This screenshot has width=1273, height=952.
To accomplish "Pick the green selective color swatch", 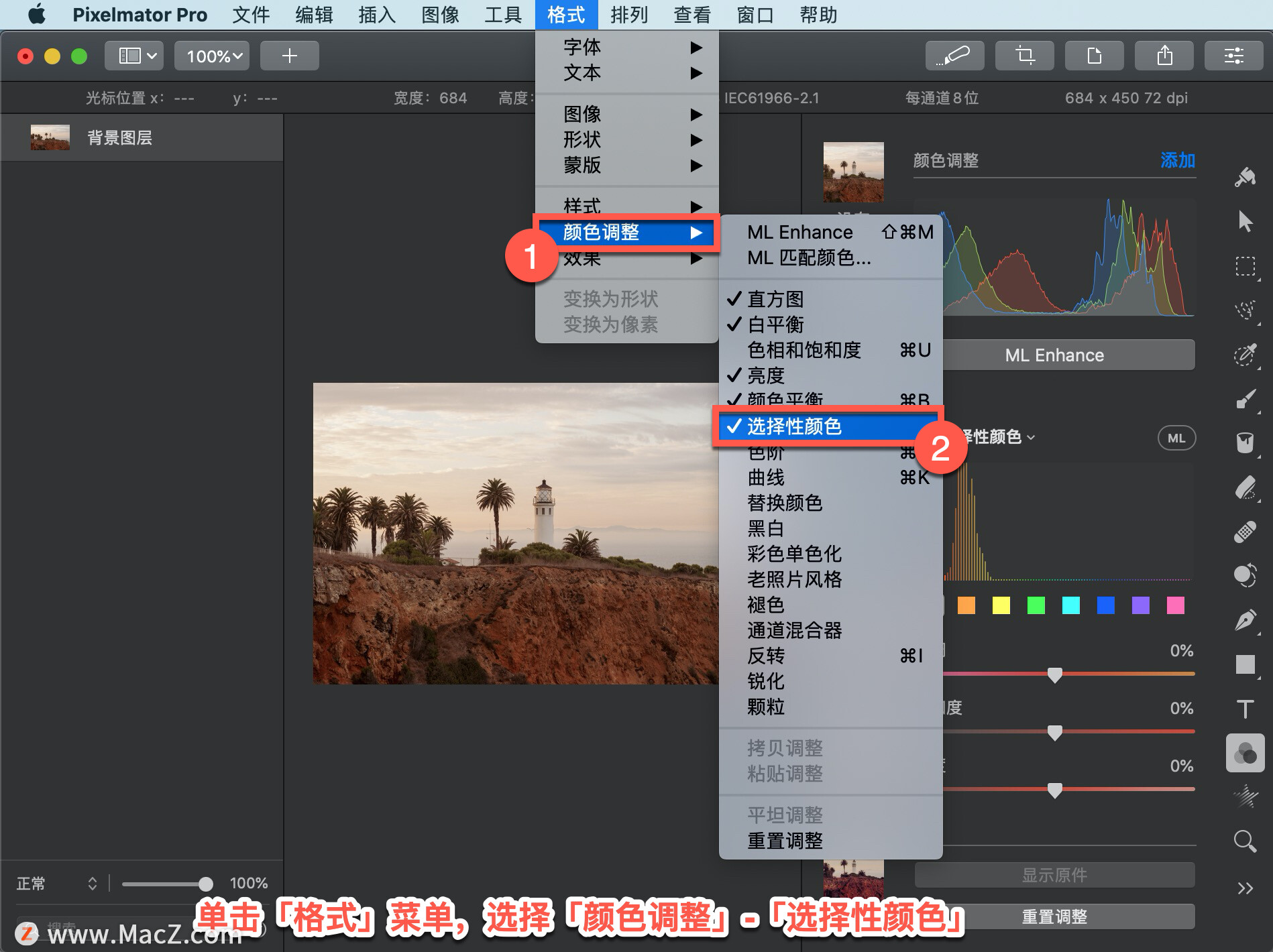I will [x=1036, y=605].
